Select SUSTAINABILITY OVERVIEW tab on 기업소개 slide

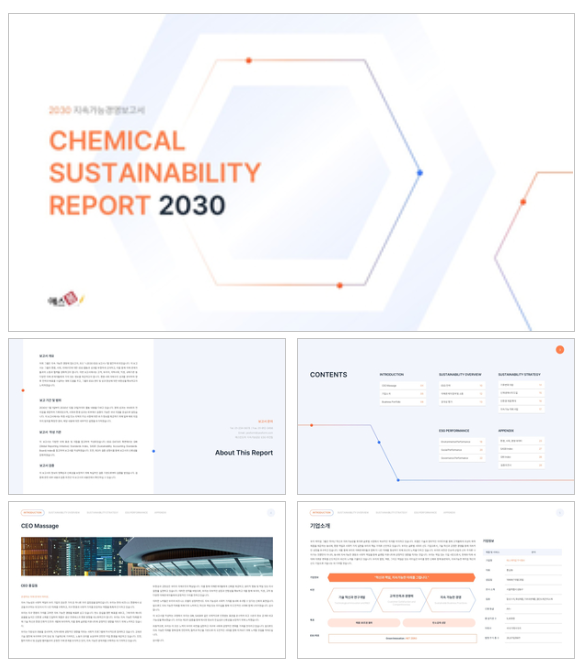(353, 513)
